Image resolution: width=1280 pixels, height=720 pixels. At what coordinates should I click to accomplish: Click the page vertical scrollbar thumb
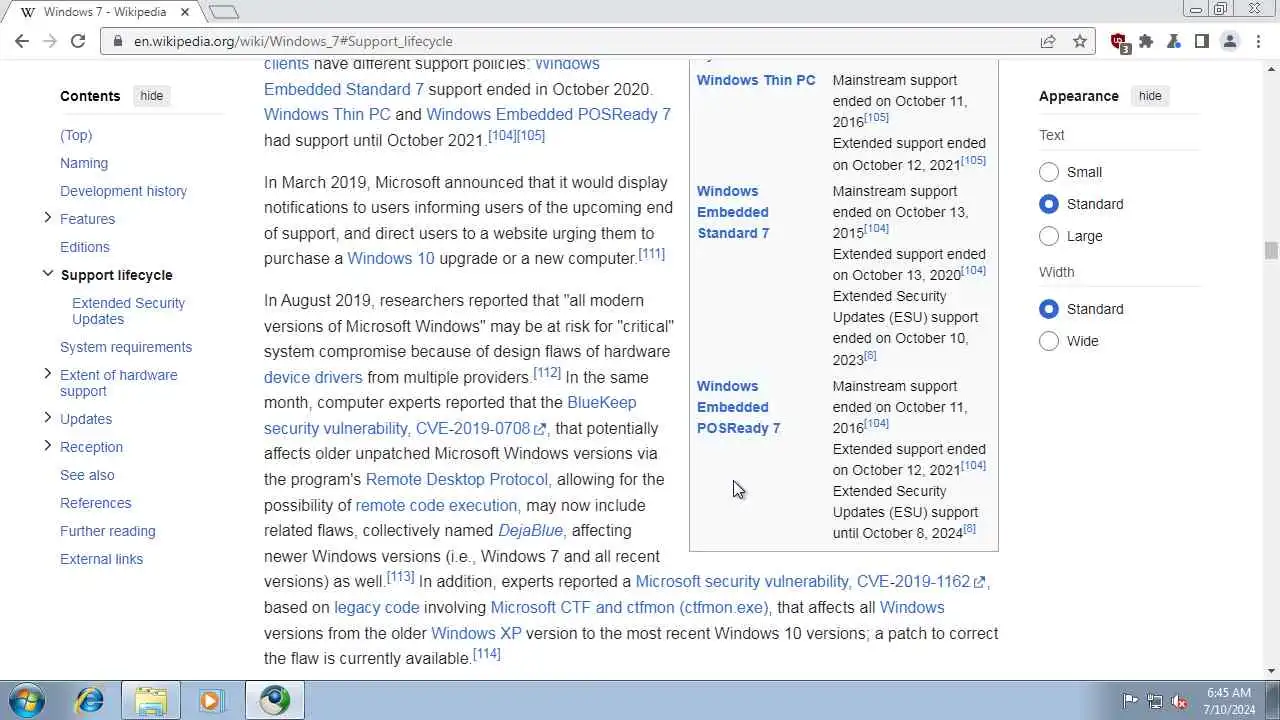pyautogui.click(x=1271, y=251)
